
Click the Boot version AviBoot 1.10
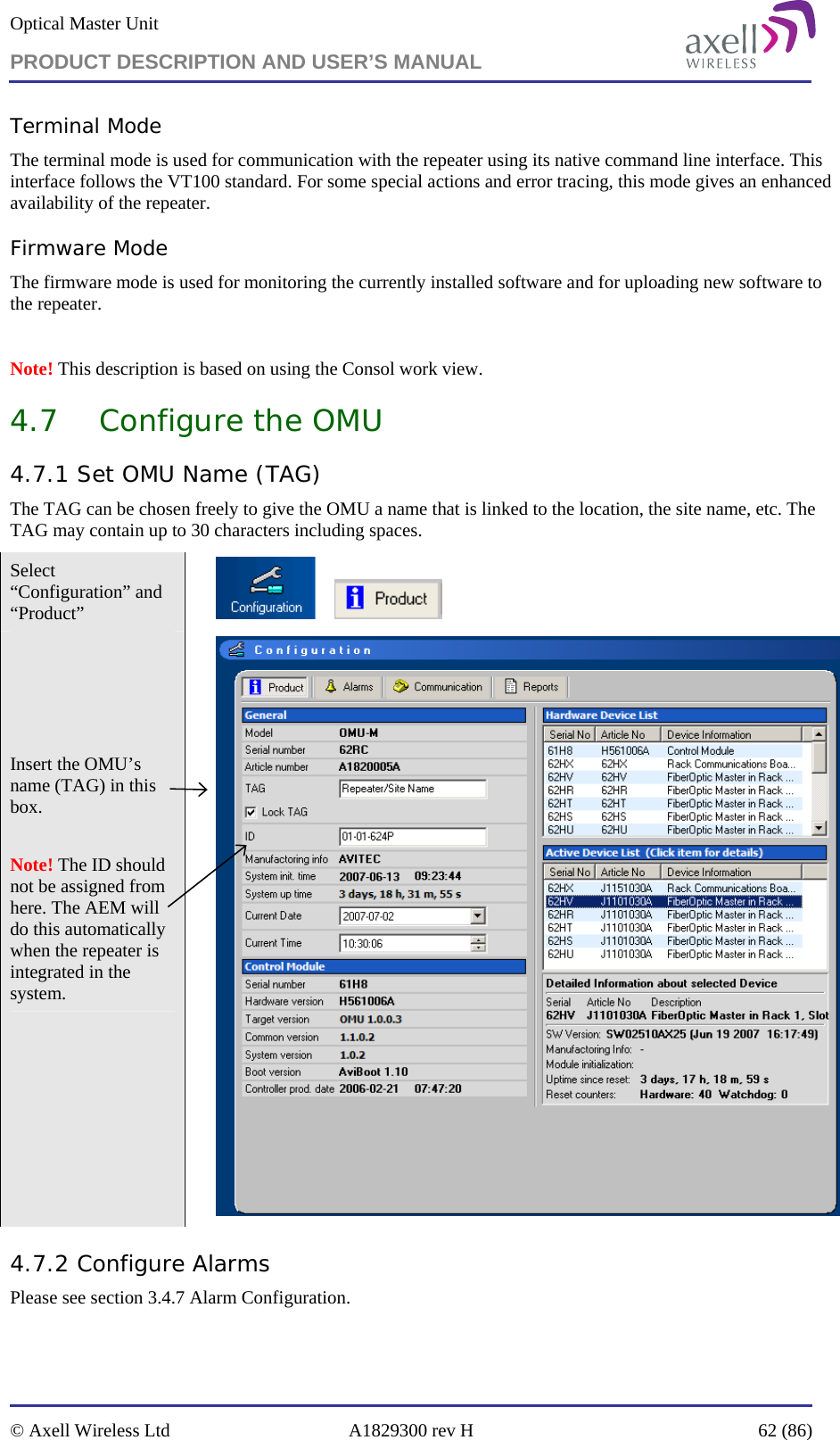(373, 1072)
